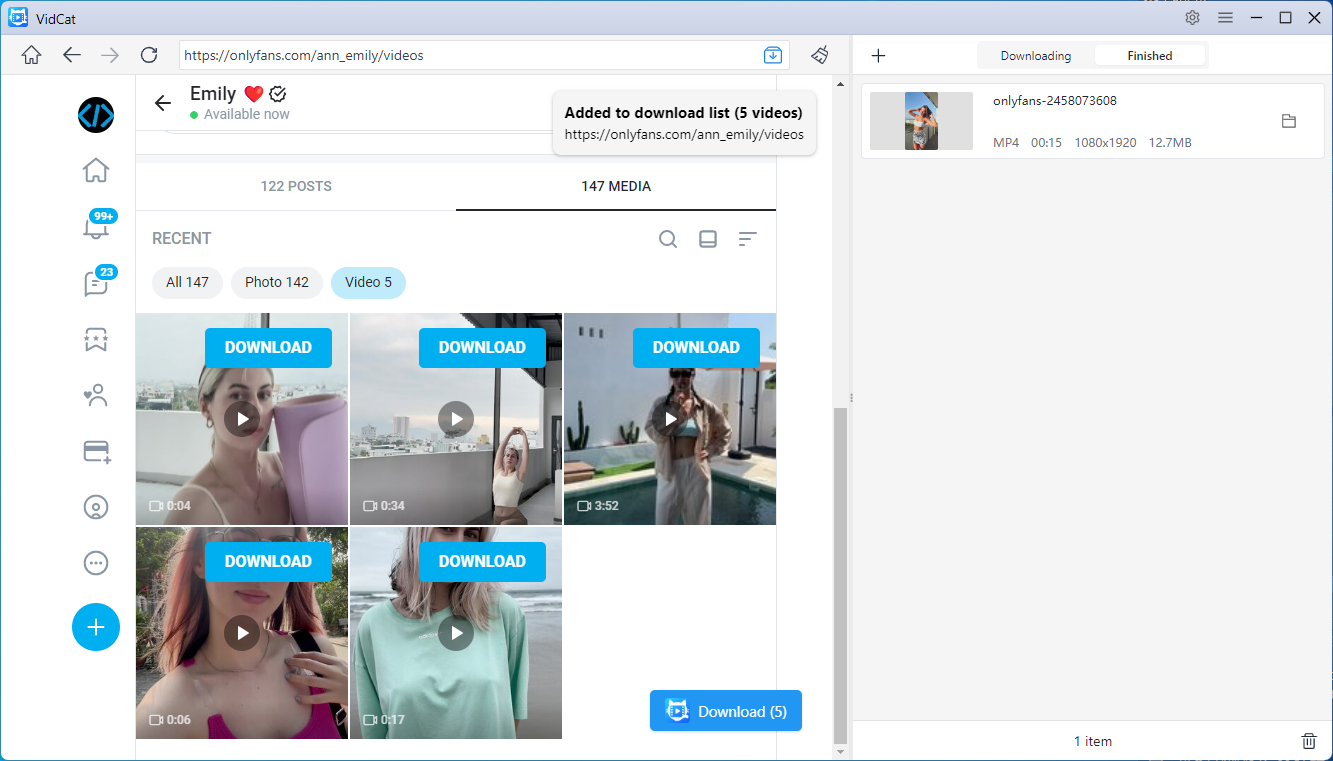
Task: Download the 0:17 video
Action: [x=482, y=561]
